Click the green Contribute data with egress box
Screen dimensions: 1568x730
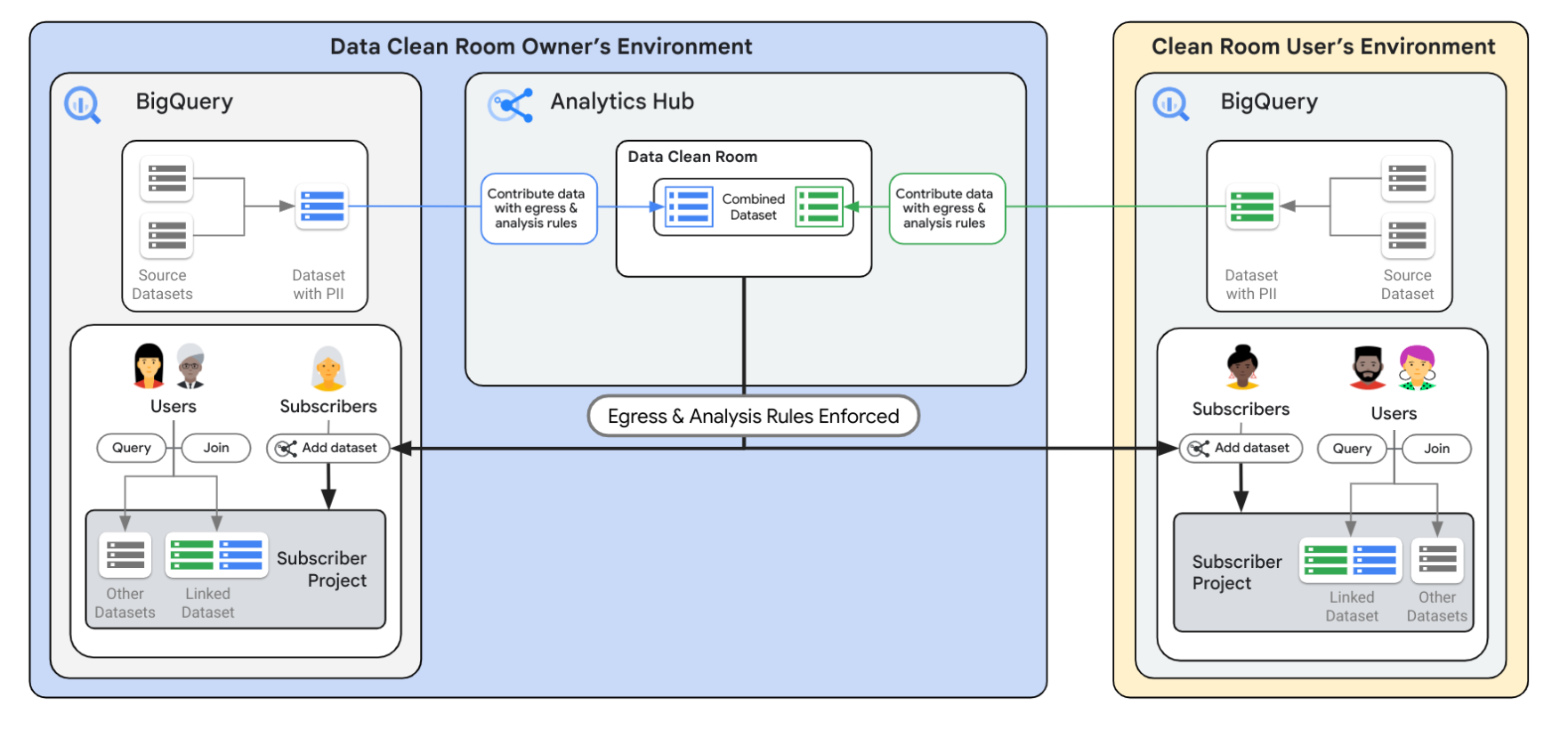click(948, 208)
